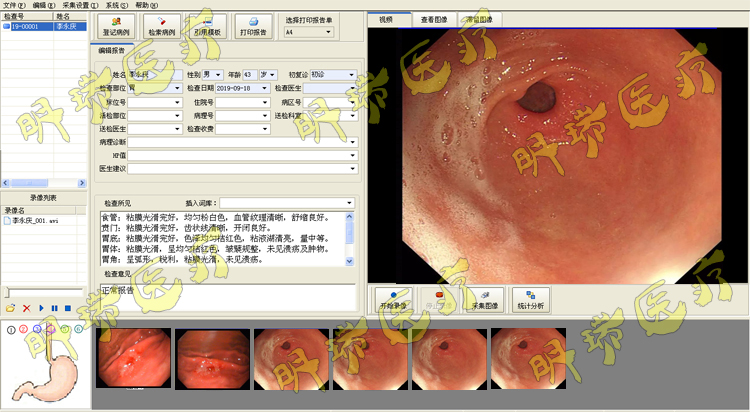Image resolution: width=750 pixels, height=412 pixels.
Task: Click the 年龄 age input field
Action: click(x=250, y=75)
